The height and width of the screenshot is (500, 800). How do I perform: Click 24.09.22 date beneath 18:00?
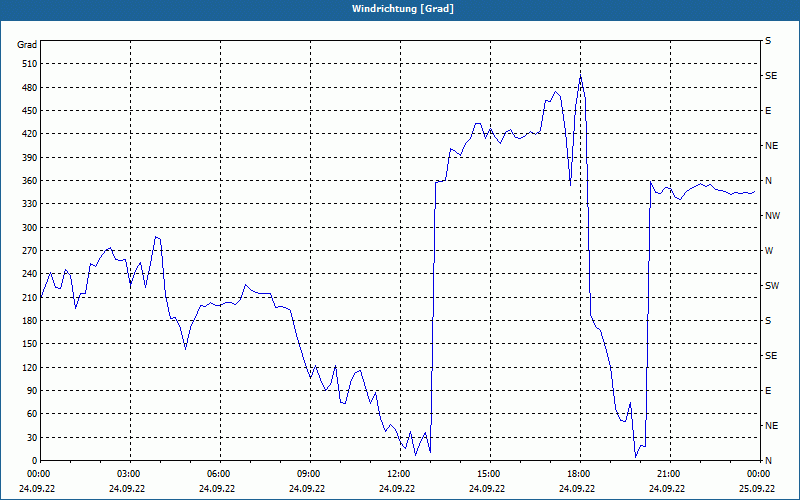coord(577,489)
